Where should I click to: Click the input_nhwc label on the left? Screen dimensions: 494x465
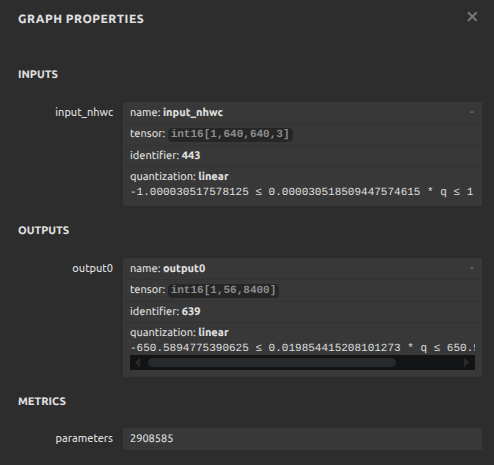coord(84,113)
